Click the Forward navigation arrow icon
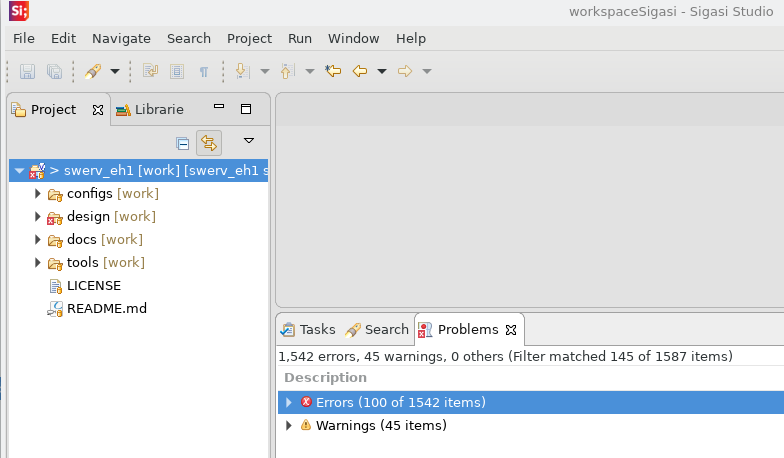 coord(405,72)
